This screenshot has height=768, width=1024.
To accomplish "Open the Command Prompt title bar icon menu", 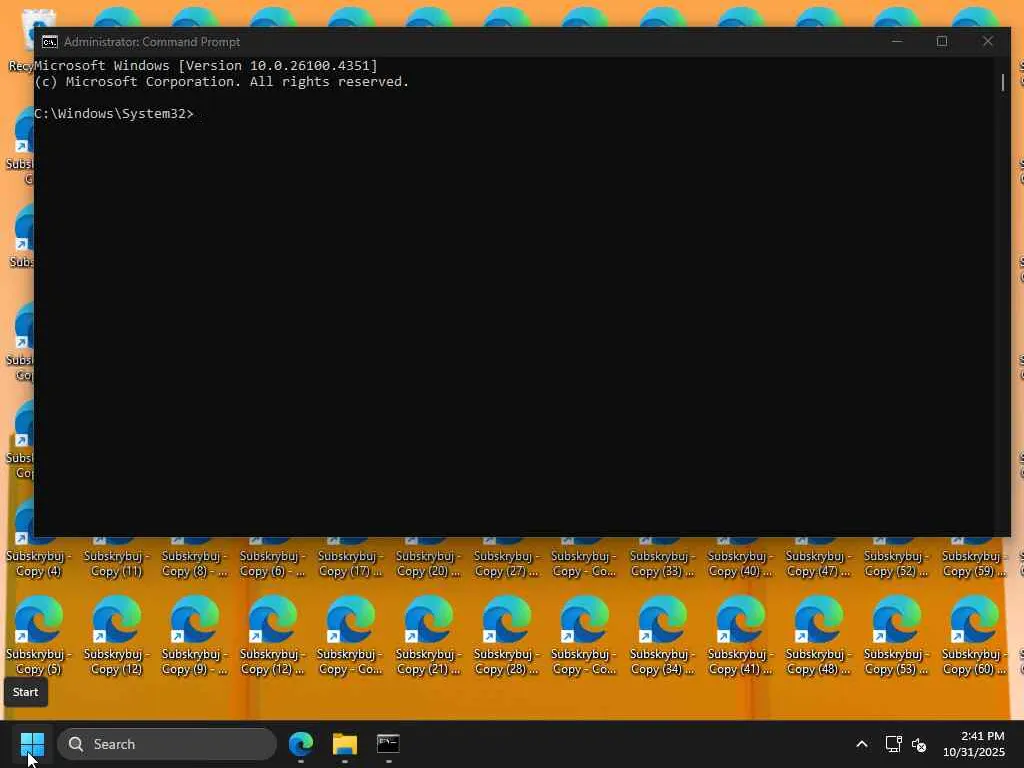I will pyautogui.click(x=50, y=42).
